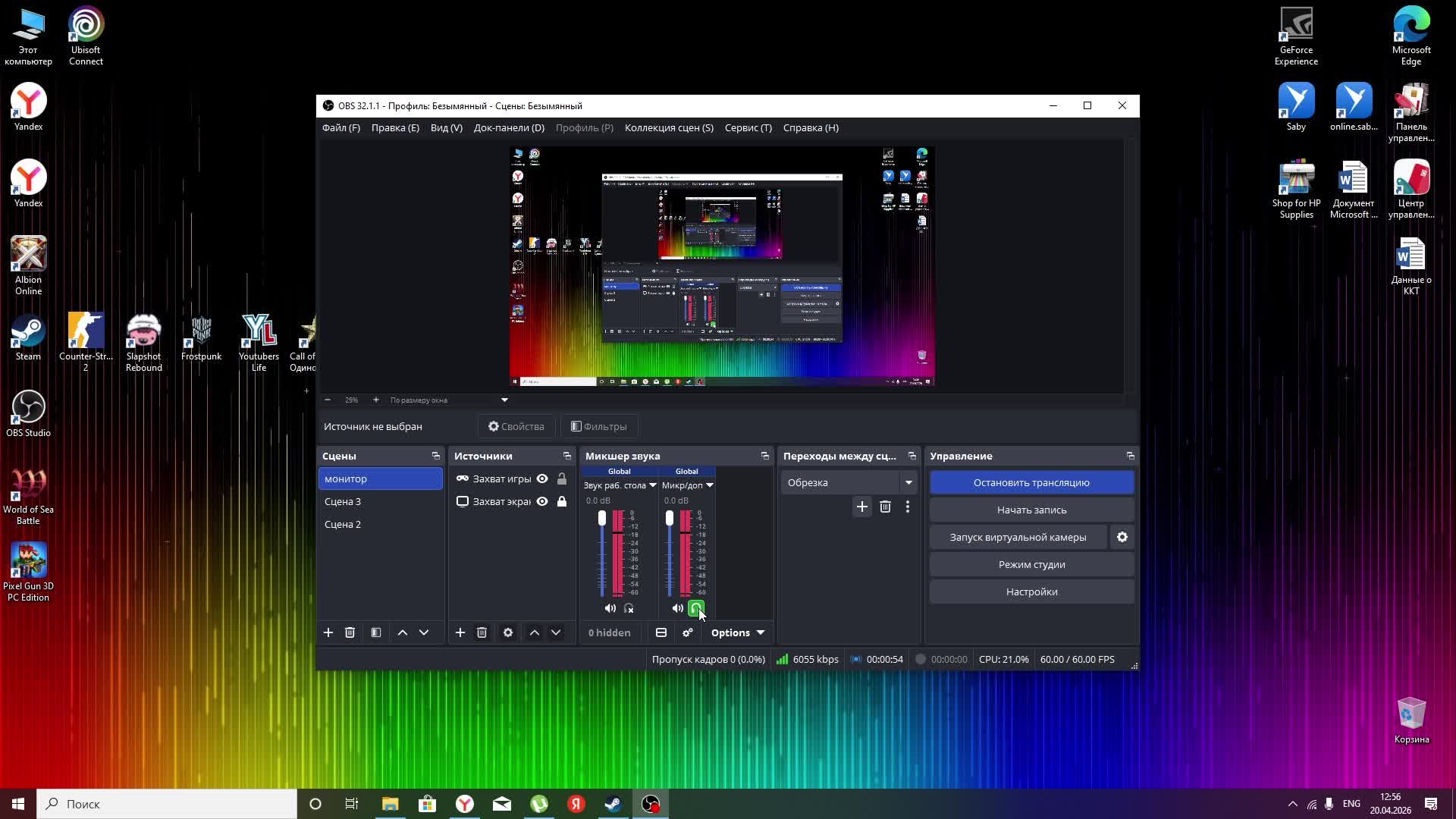Viewport: 1456px width, 819px height.
Task: Click Начать запись button
Action: 1031,510
